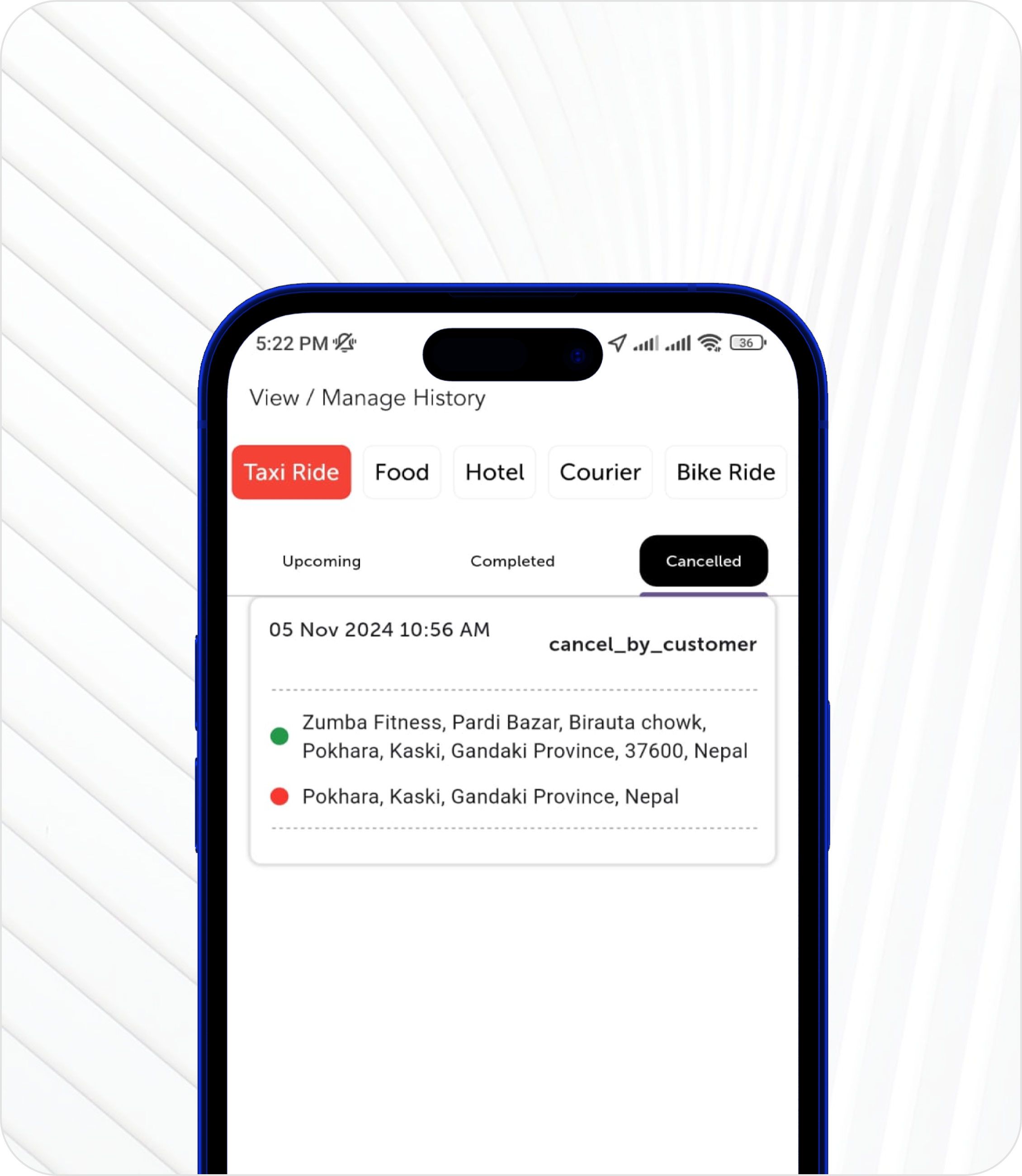This screenshot has width=1022, height=1176.
Task: Open Hotel history section
Action: pos(494,470)
